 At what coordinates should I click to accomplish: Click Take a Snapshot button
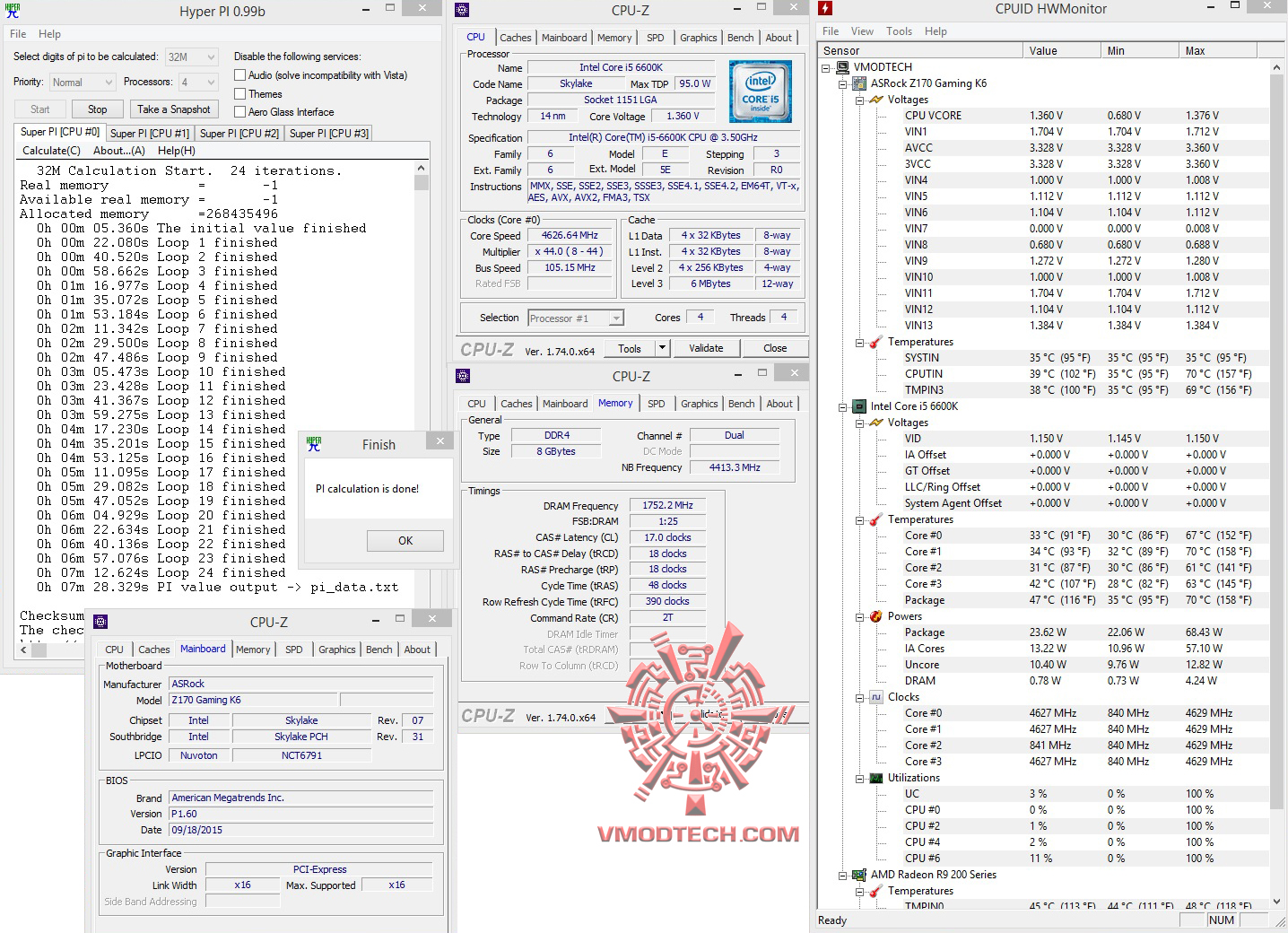[174, 109]
